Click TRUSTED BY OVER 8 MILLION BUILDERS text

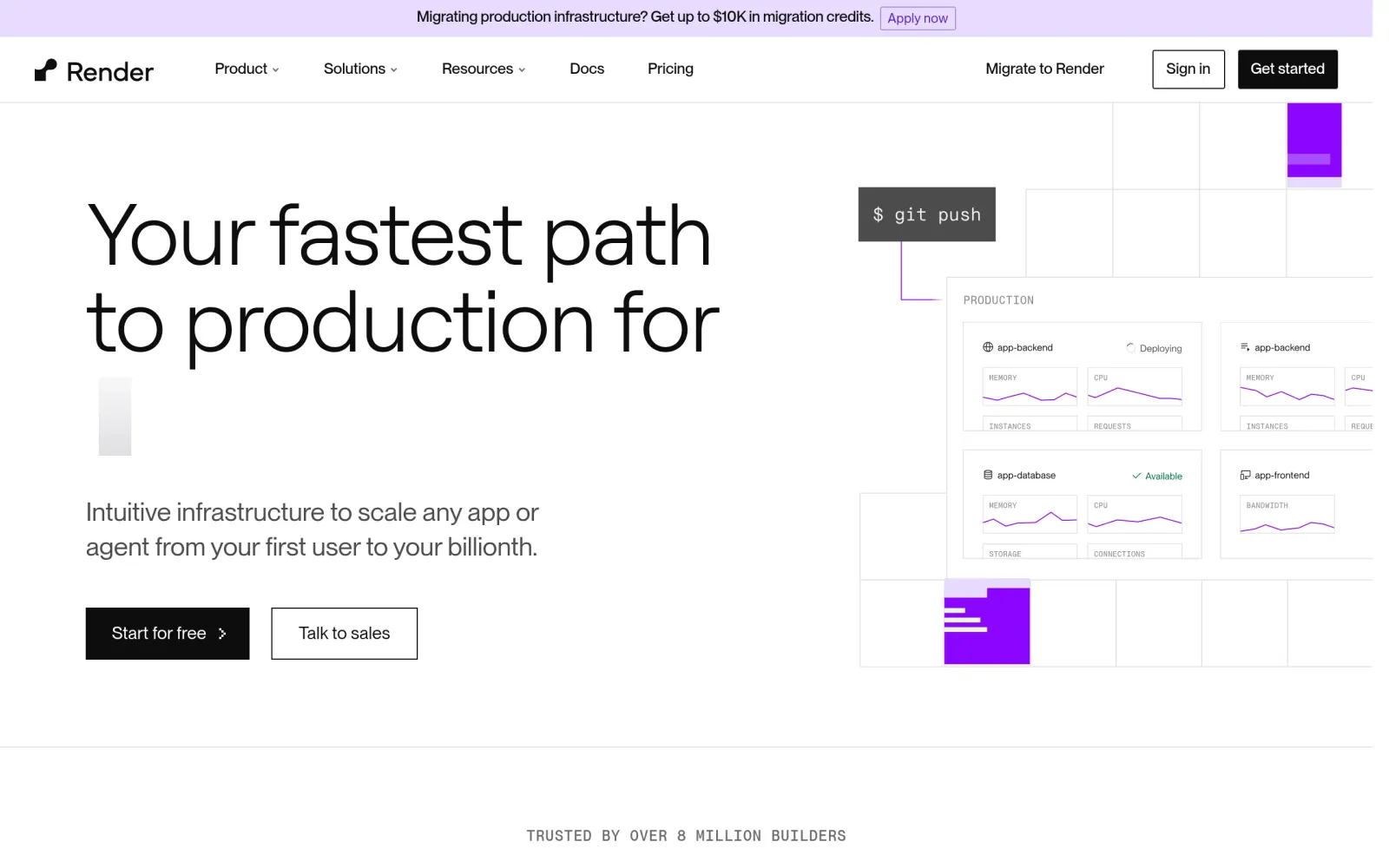click(x=686, y=836)
